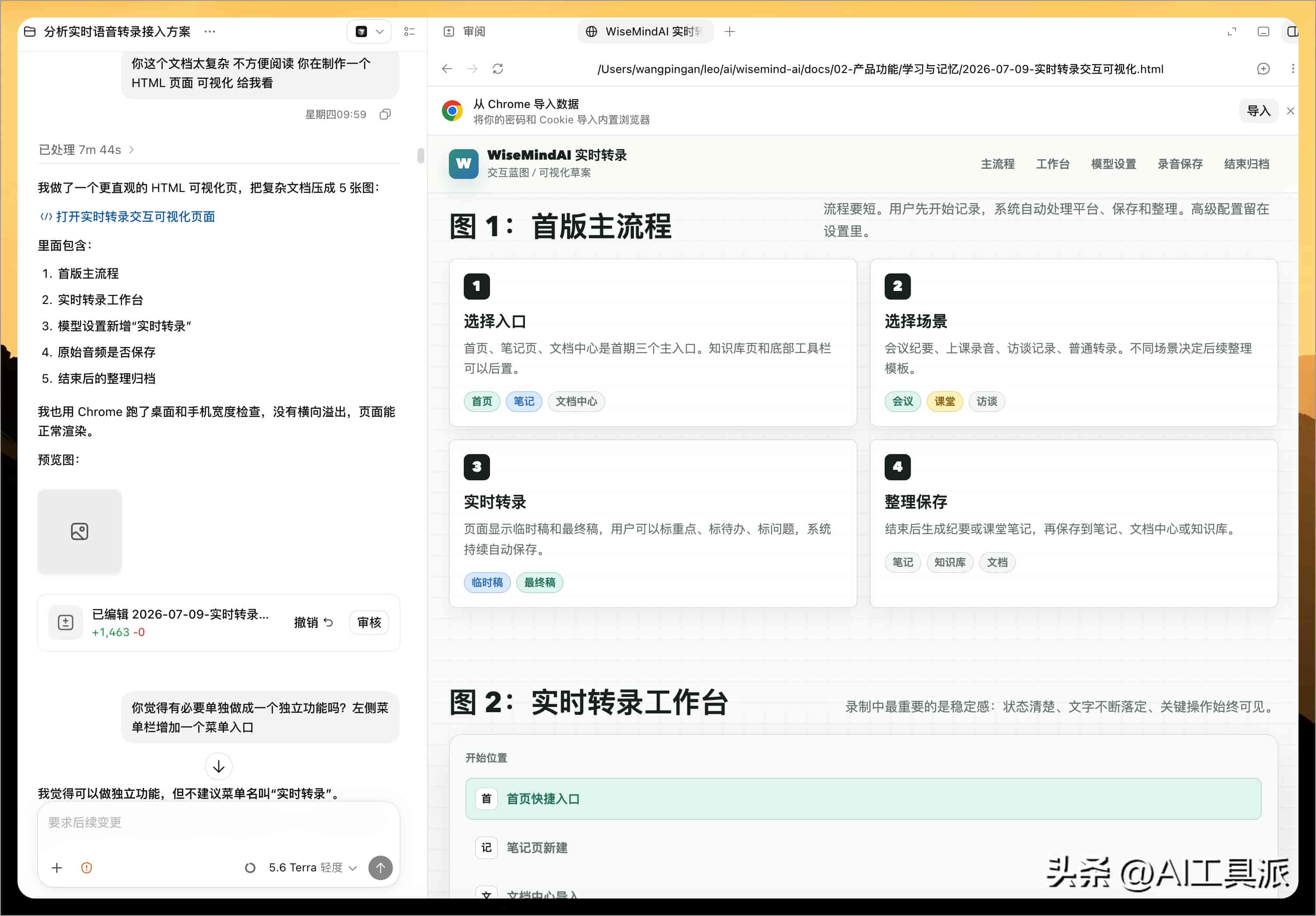Go forward in the built-in browser
The height and width of the screenshot is (916, 1316).
472,69
